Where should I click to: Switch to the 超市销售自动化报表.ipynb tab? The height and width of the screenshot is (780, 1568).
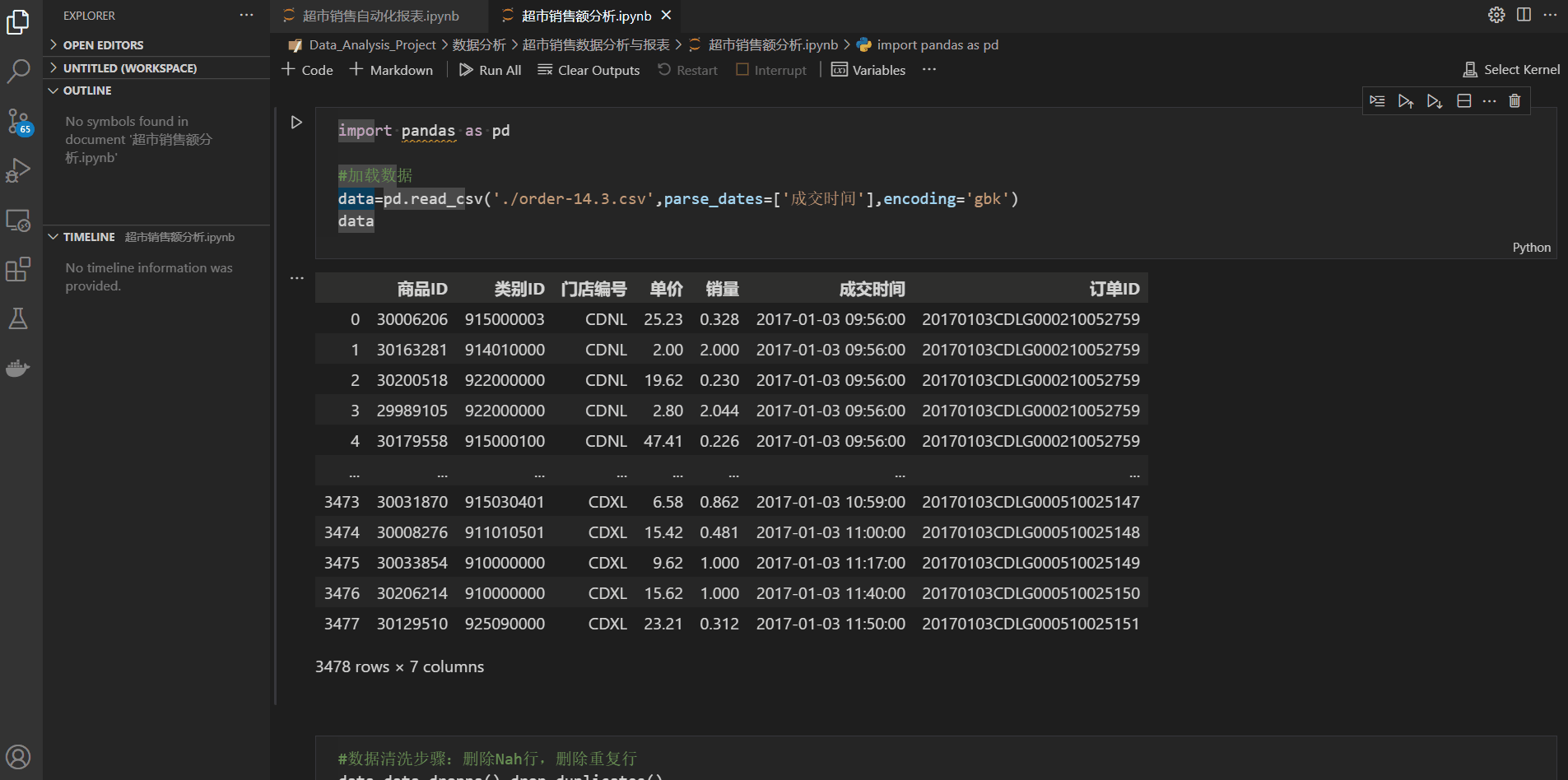(380, 16)
